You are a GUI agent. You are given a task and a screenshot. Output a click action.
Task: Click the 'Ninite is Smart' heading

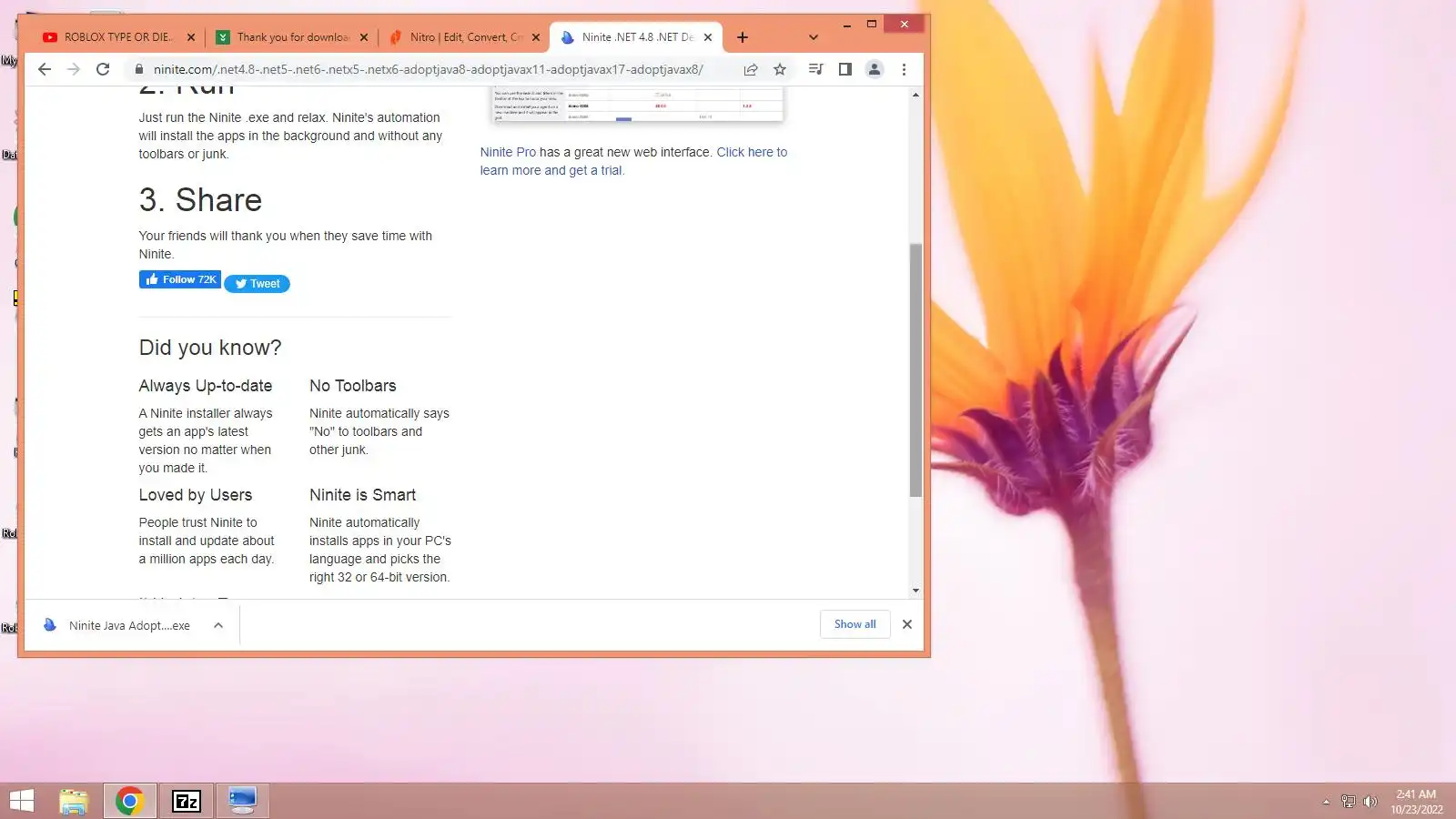tap(362, 495)
